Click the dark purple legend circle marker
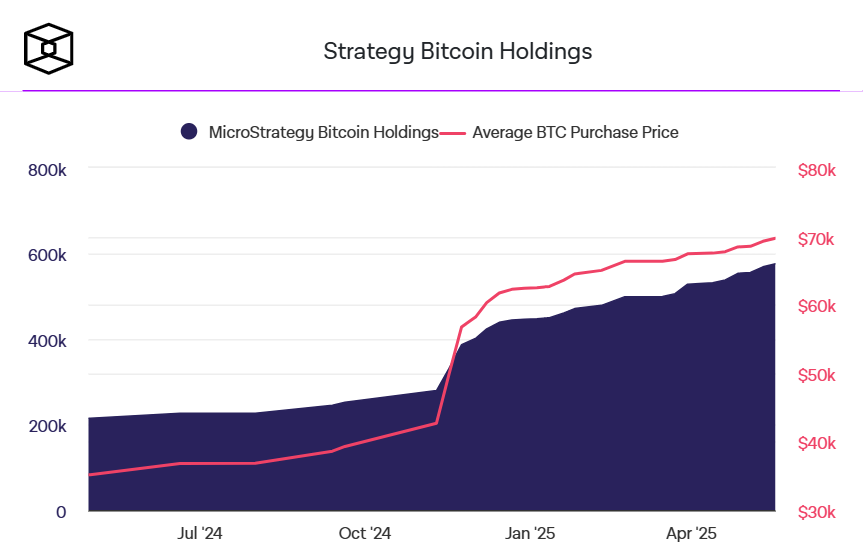The height and width of the screenshot is (547, 863). pyautogui.click(x=188, y=132)
